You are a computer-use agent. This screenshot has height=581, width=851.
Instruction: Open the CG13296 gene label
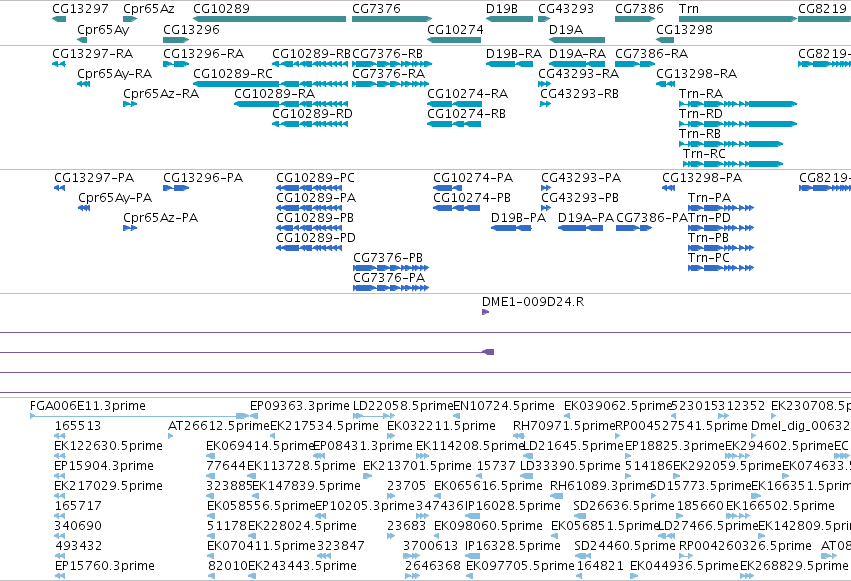click(191, 29)
